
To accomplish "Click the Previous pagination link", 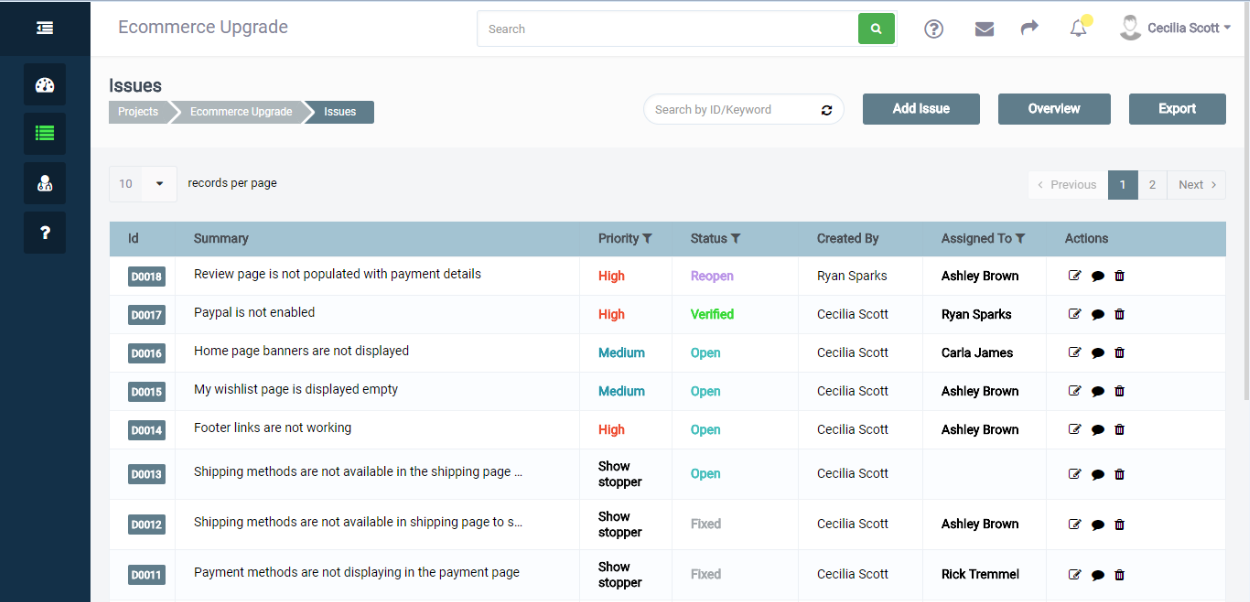I will 1067,185.
